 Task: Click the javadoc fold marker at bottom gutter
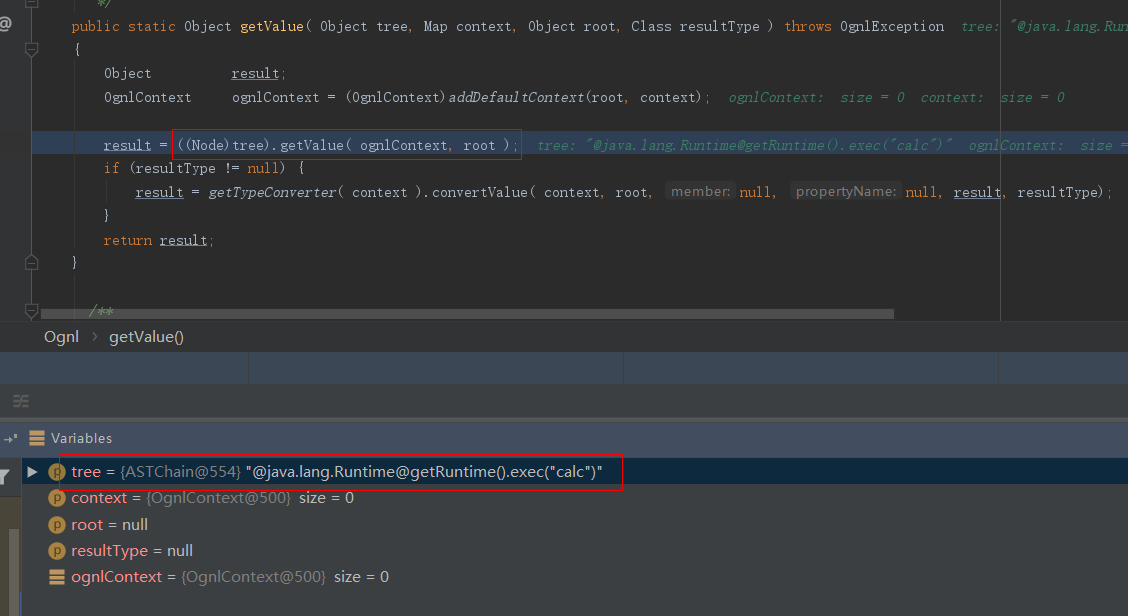tap(31, 311)
